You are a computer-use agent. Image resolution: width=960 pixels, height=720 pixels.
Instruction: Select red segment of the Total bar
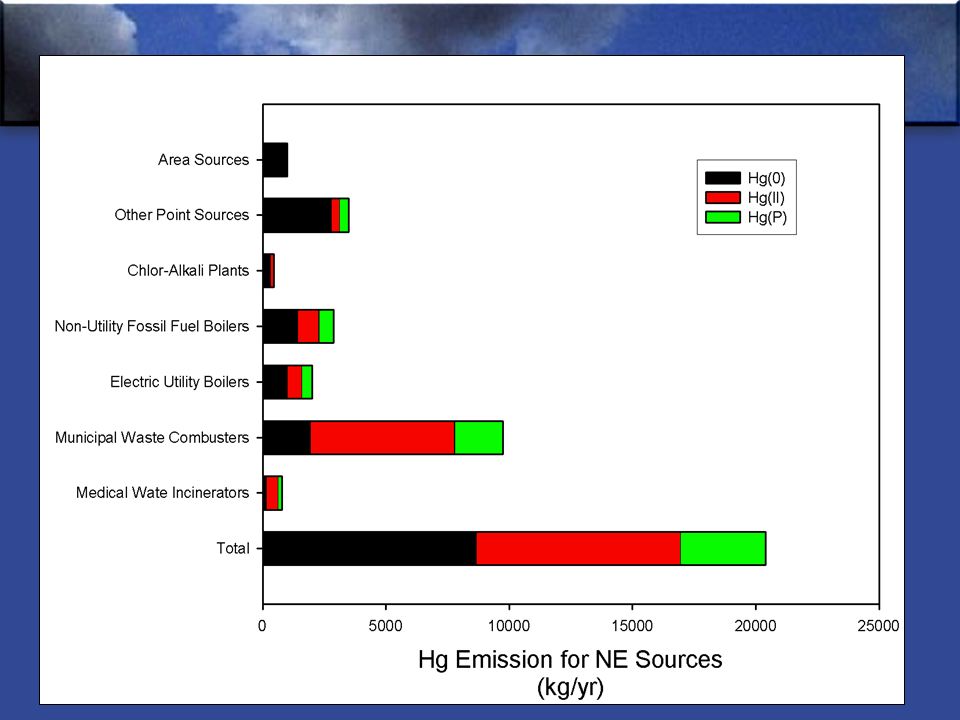[x=579, y=549]
